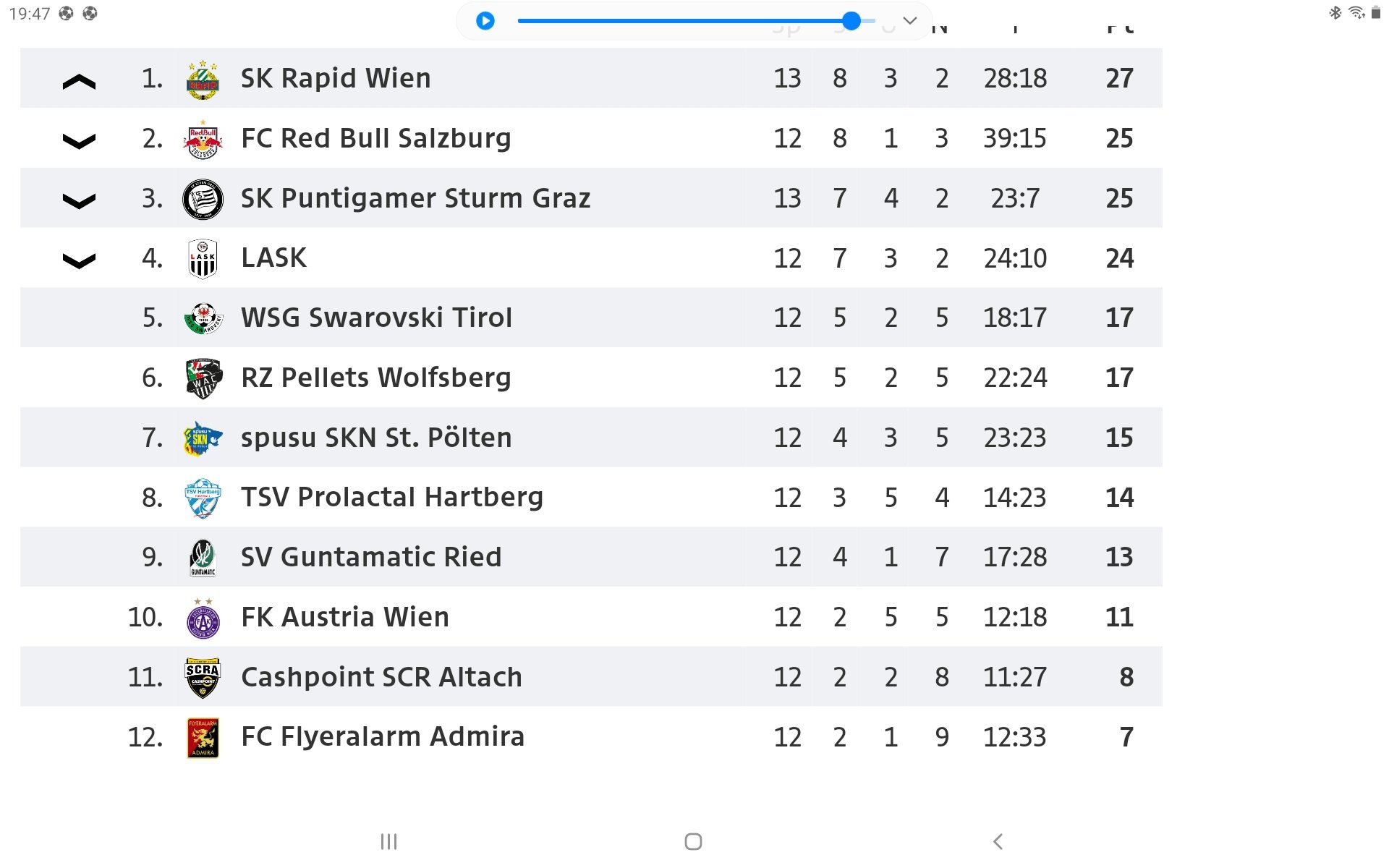Start playback with the blue play button
1389x868 pixels.
click(x=485, y=21)
